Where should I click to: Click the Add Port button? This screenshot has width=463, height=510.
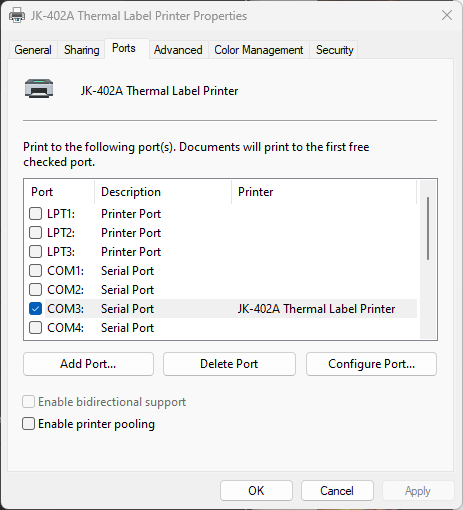point(88,364)
